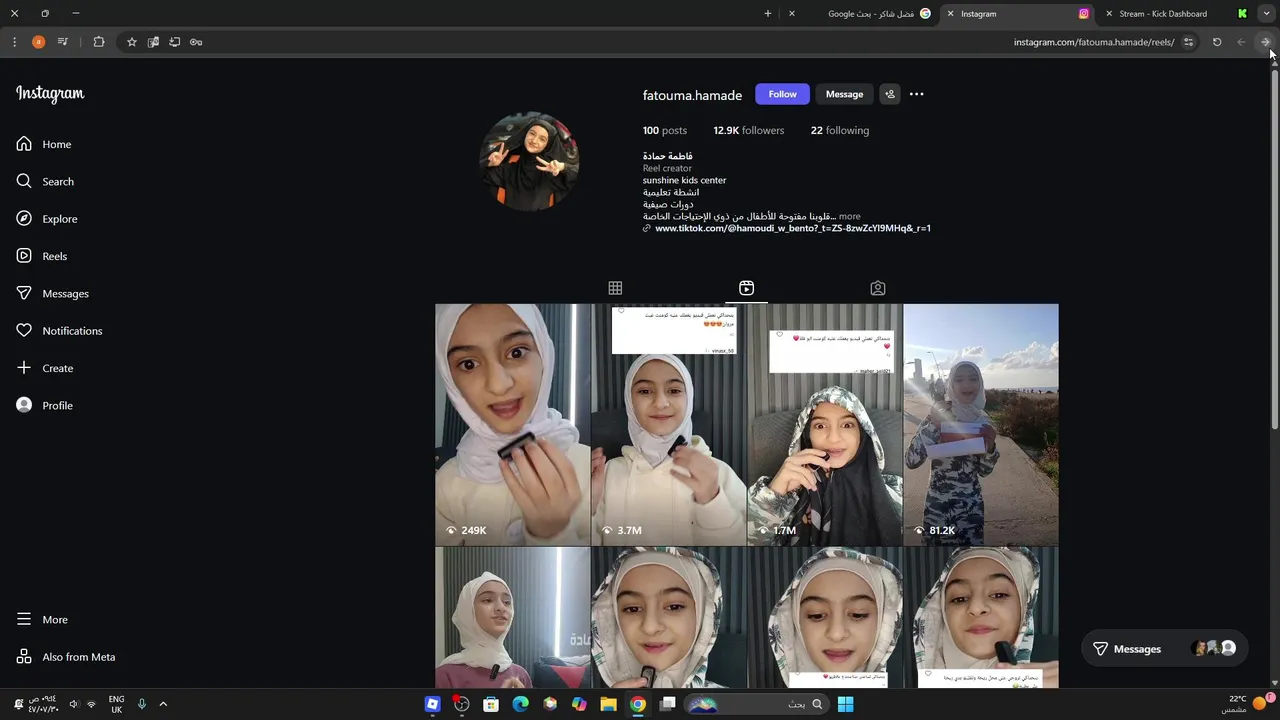Select the Reels tab on profile

[x=746, y=288]
